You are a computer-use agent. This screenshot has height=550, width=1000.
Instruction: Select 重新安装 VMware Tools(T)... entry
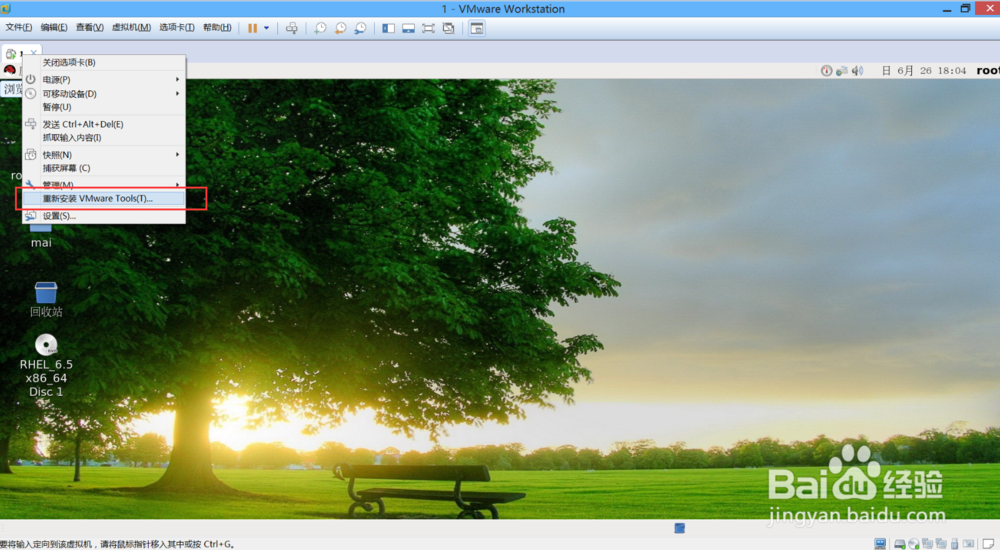pos(104,198)
